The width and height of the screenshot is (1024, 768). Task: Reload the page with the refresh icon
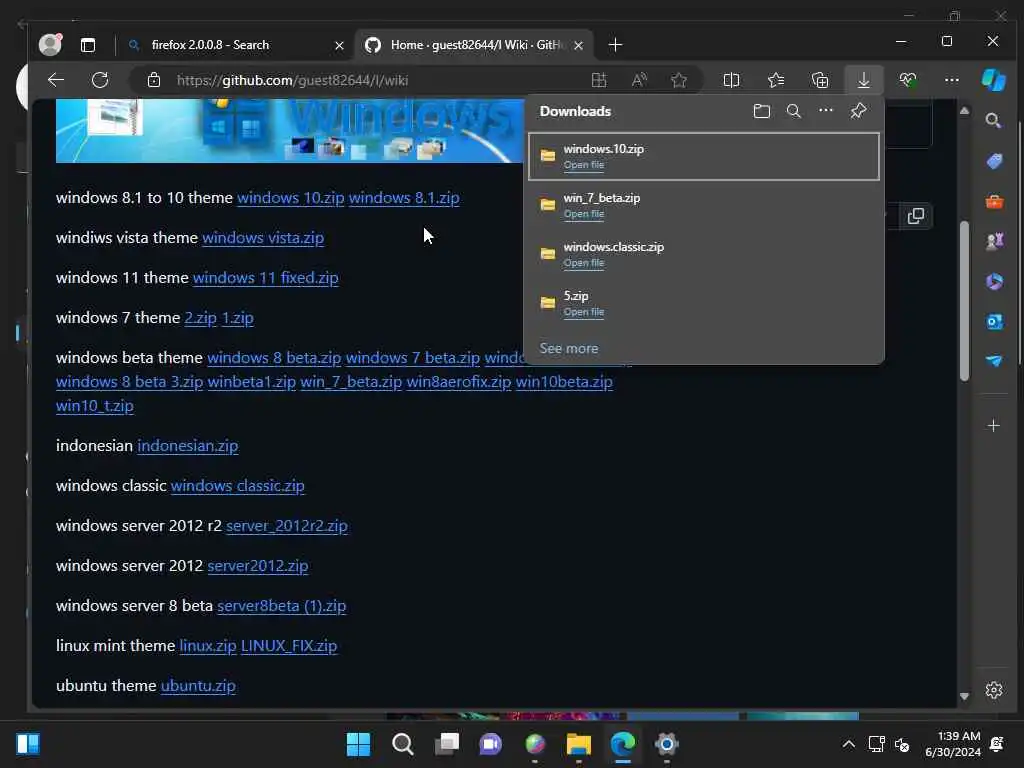100,80
